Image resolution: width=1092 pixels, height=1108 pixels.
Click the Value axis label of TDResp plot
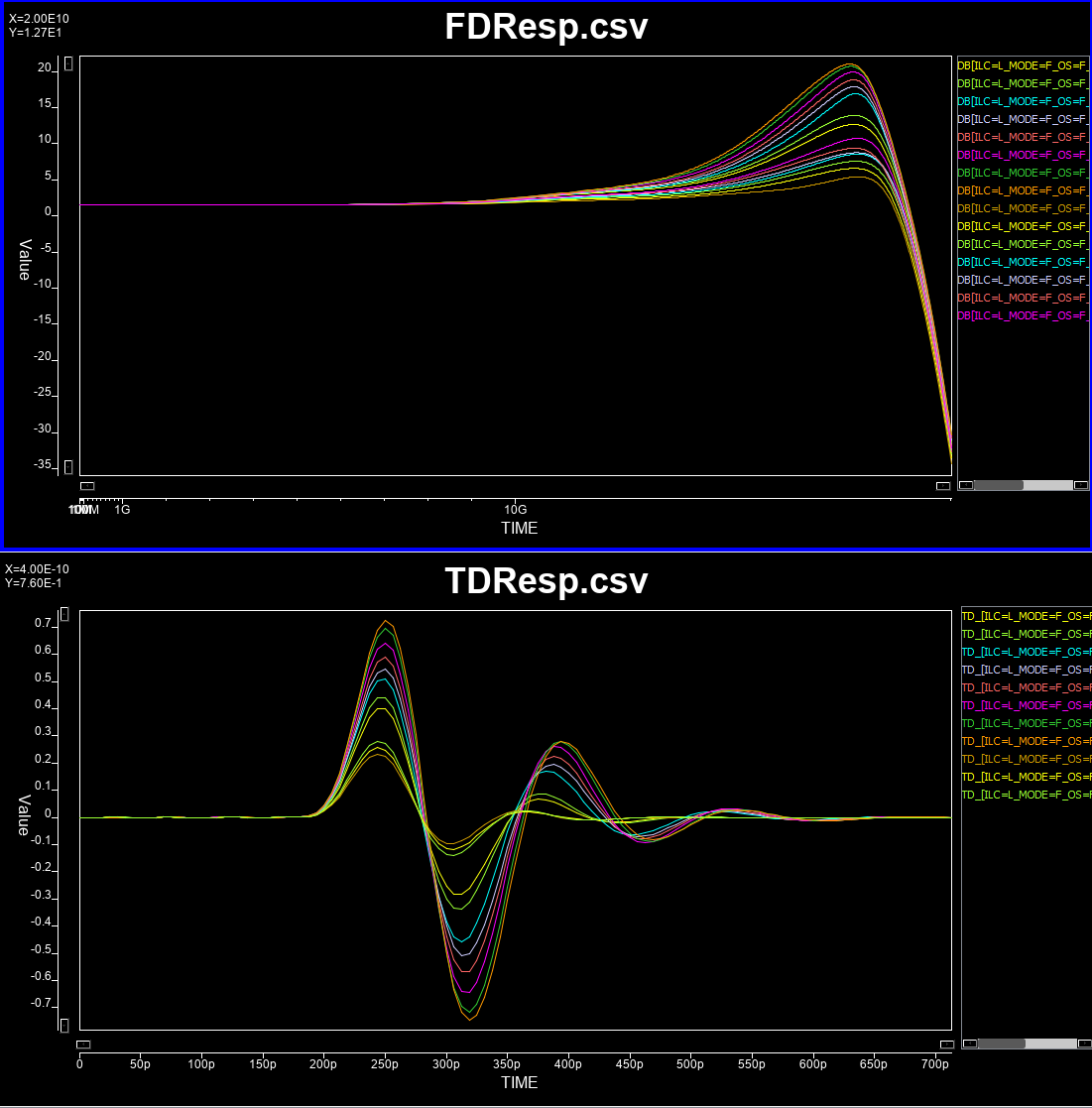coord(25,814)
